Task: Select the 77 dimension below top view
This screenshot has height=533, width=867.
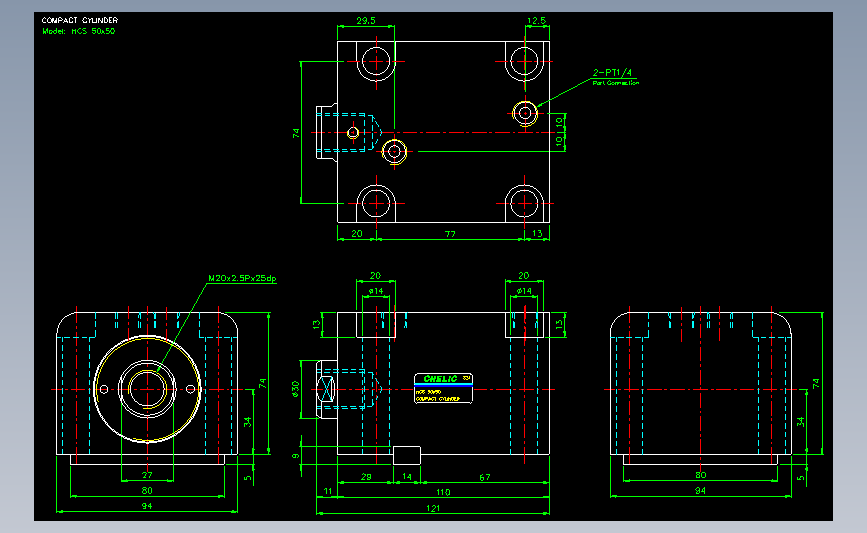Action: [450, 234]
